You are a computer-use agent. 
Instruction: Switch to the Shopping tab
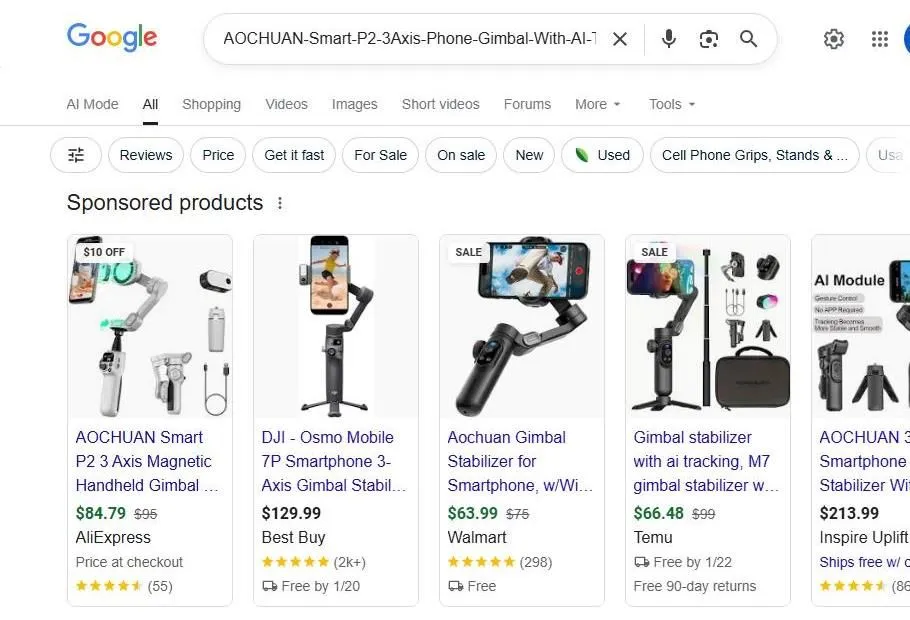(211, 104)
